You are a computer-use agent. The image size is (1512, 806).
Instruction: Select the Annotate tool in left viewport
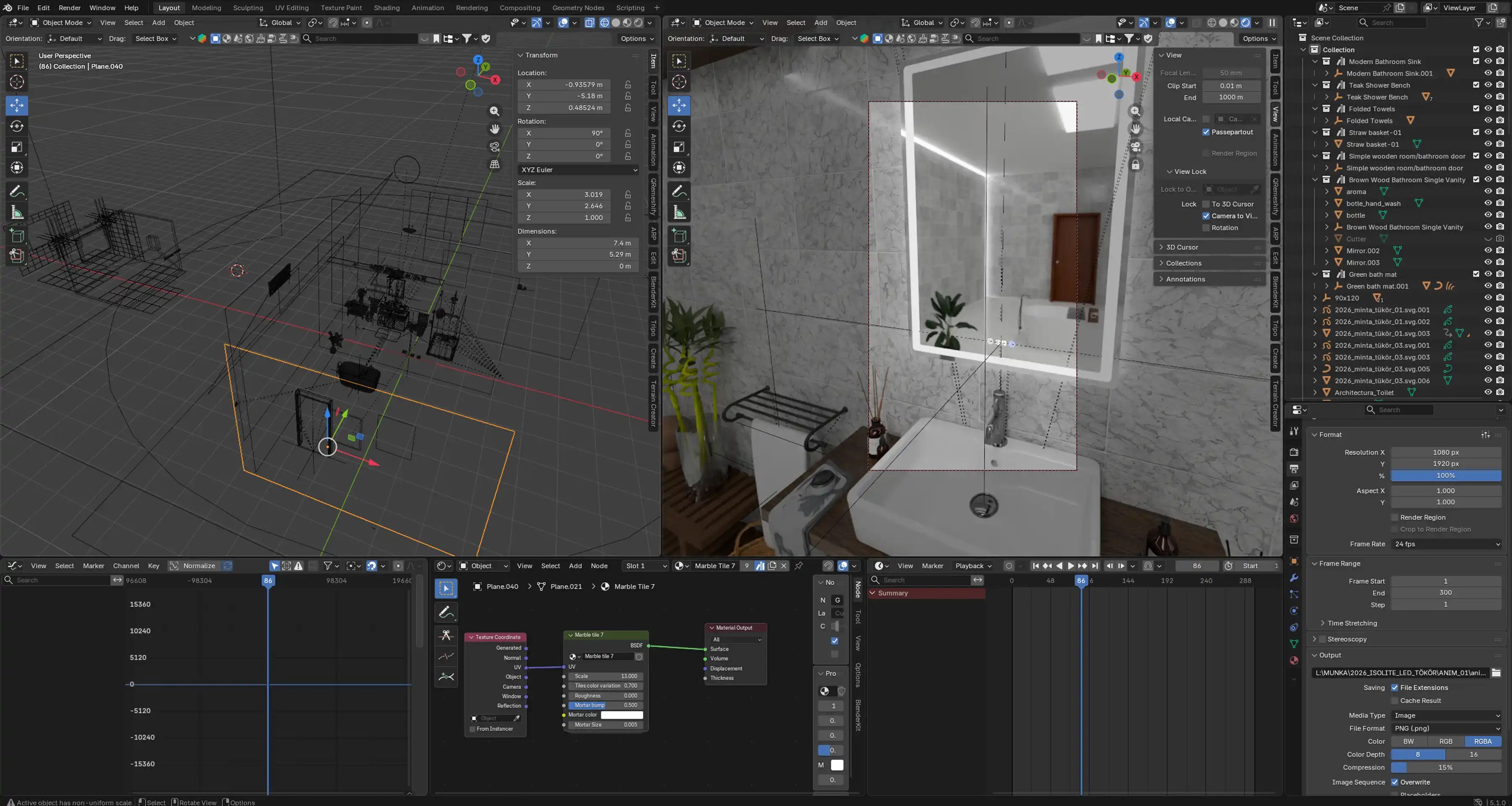pyautogui.click(x=17, y=191)
